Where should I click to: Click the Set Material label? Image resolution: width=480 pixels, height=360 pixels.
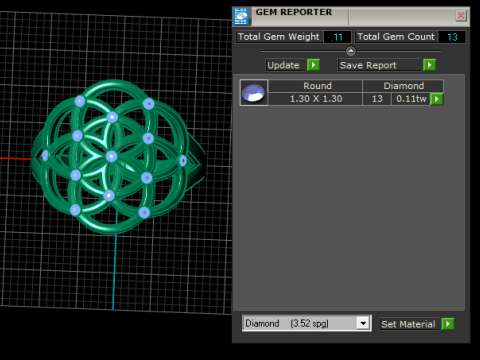[x=409, y=324]
